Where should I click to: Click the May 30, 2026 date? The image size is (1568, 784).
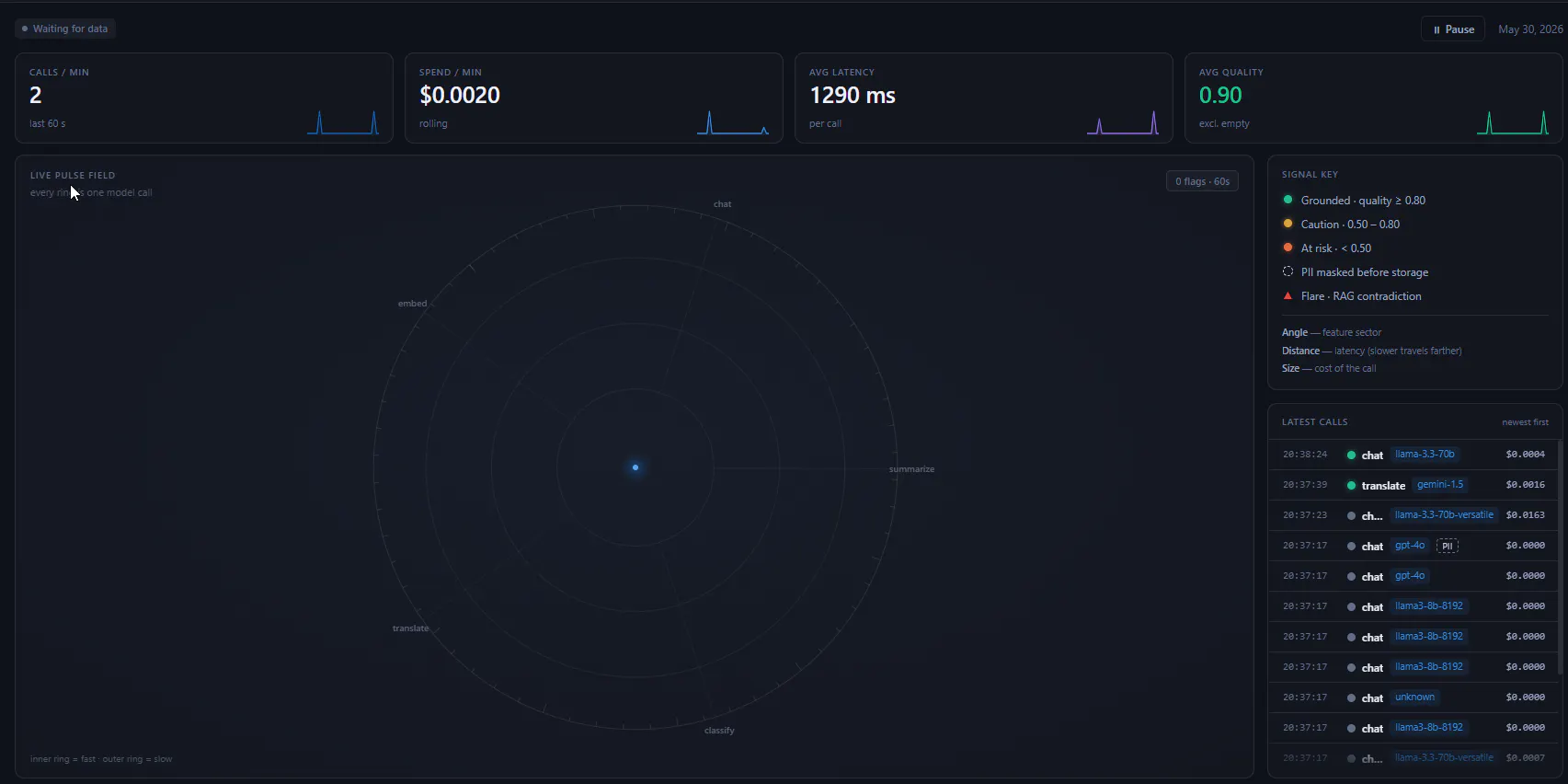tap(1530, 29)
